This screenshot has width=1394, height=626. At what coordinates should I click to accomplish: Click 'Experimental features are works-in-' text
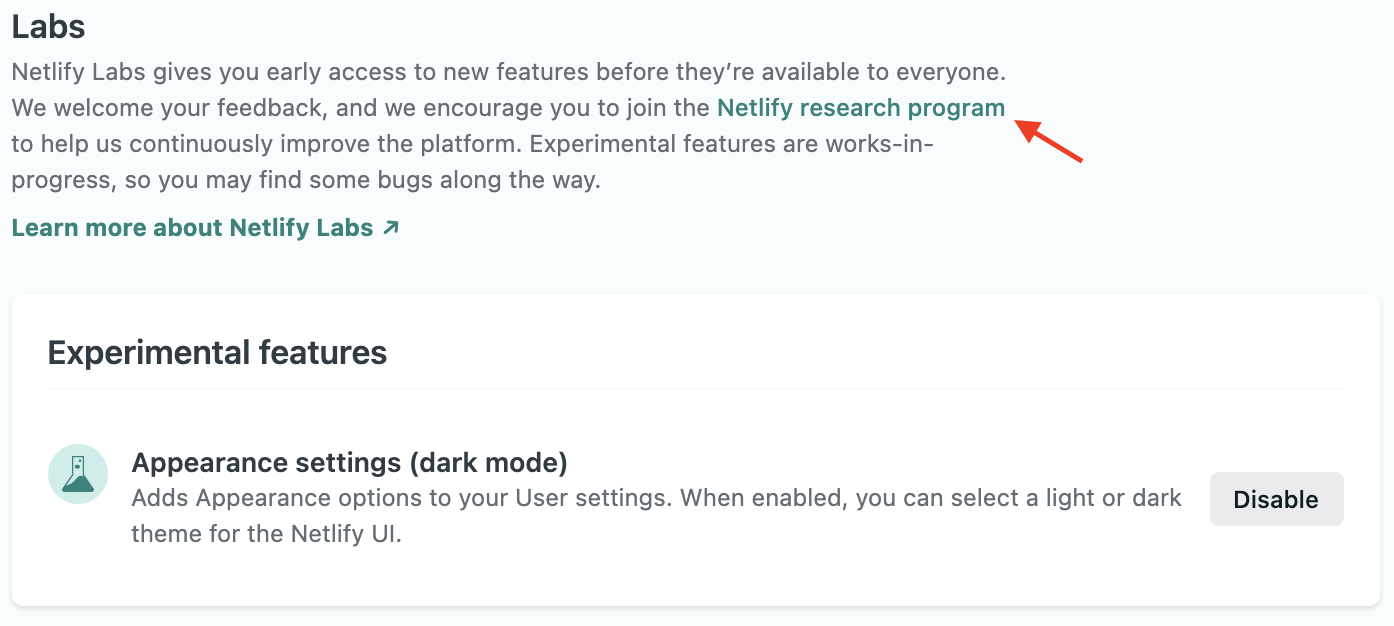coord(730,144)
